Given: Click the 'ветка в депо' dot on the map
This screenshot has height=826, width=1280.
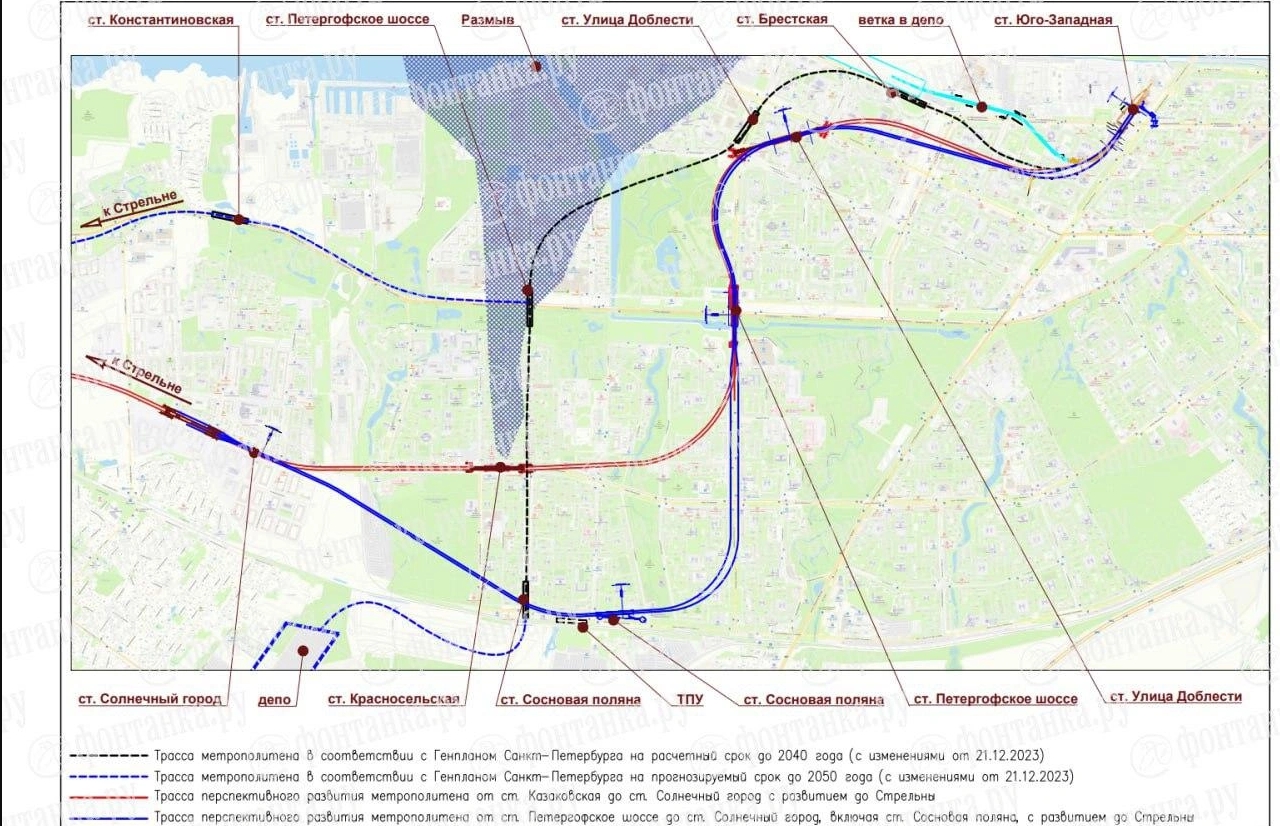Looking at the screenshot, I should [x=982, y=106].
